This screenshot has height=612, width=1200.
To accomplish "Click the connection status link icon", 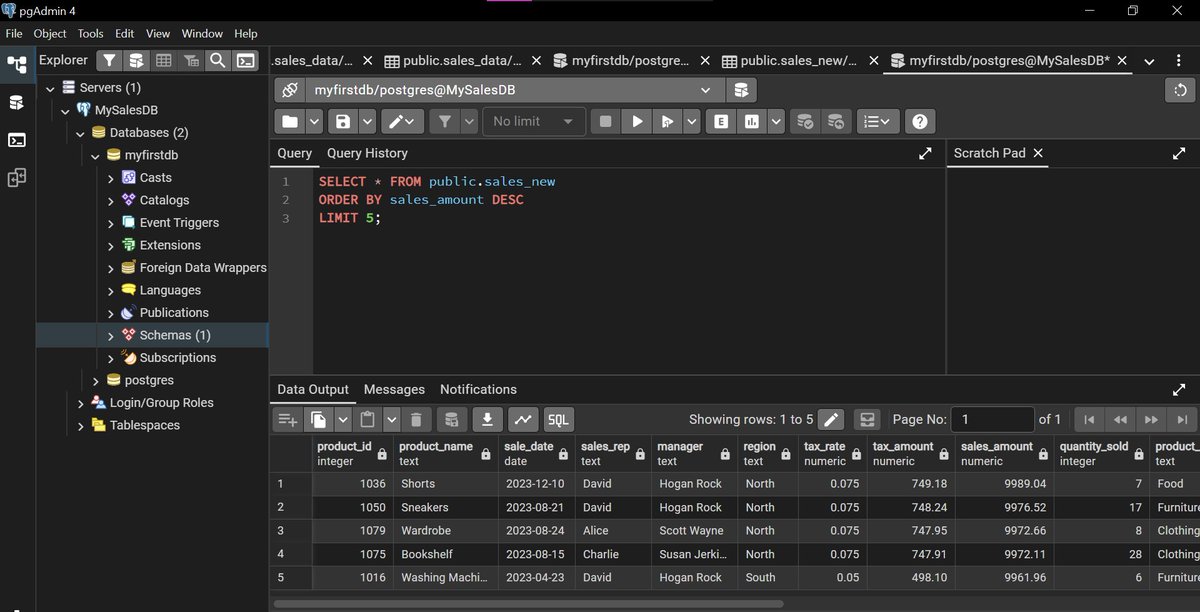I will [289, 90].
